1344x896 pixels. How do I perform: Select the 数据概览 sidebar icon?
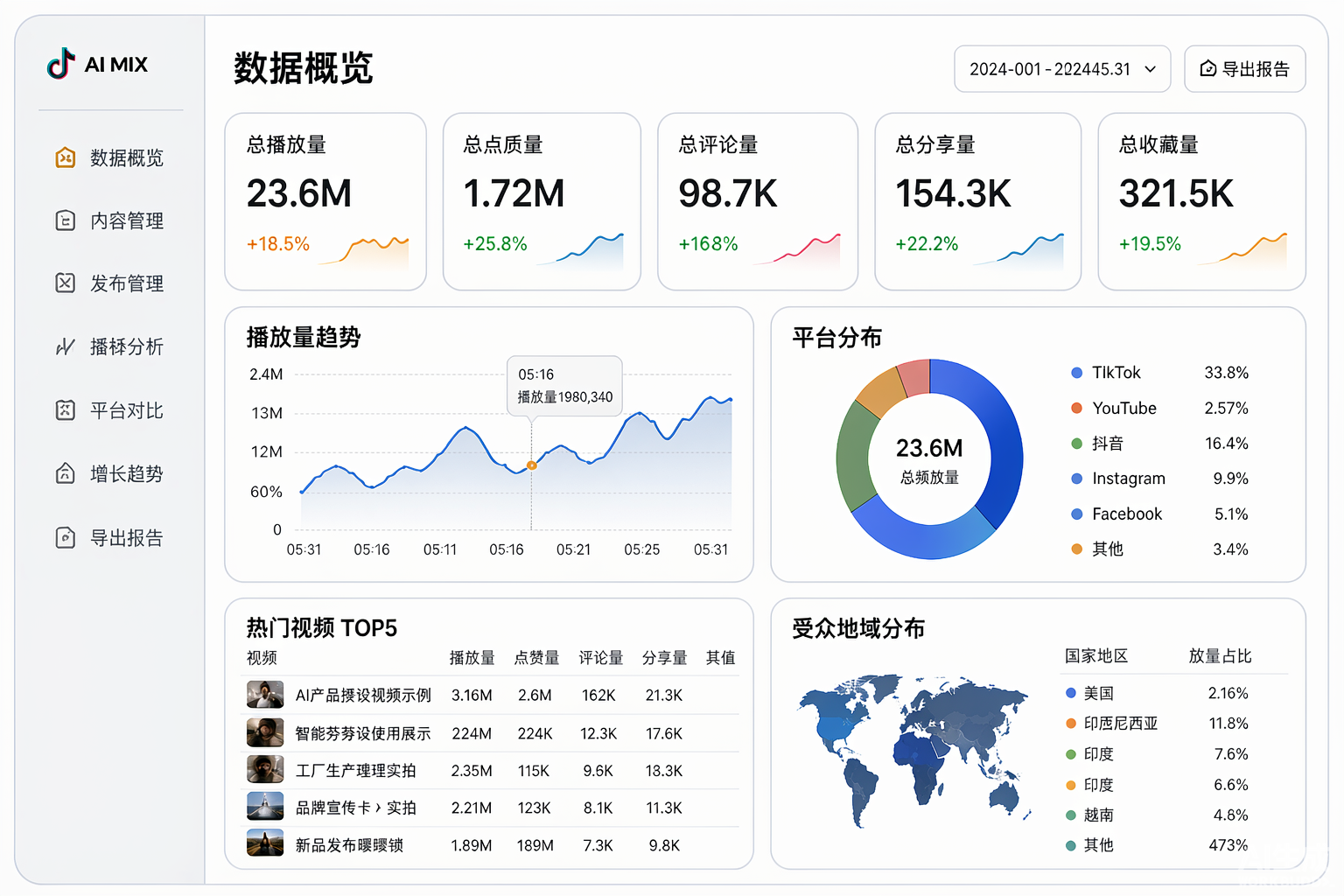(66, 157)
